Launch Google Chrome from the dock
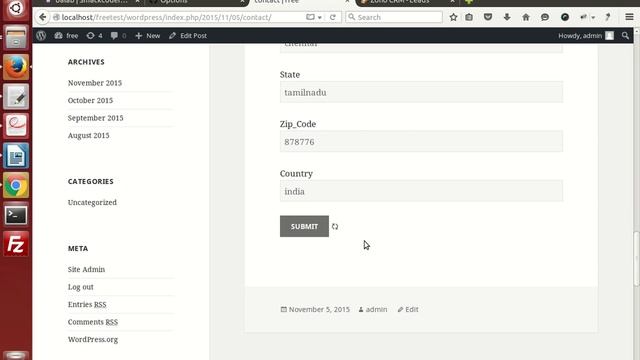Viewport: 640px width, 360px height. (x=16, y=186)
